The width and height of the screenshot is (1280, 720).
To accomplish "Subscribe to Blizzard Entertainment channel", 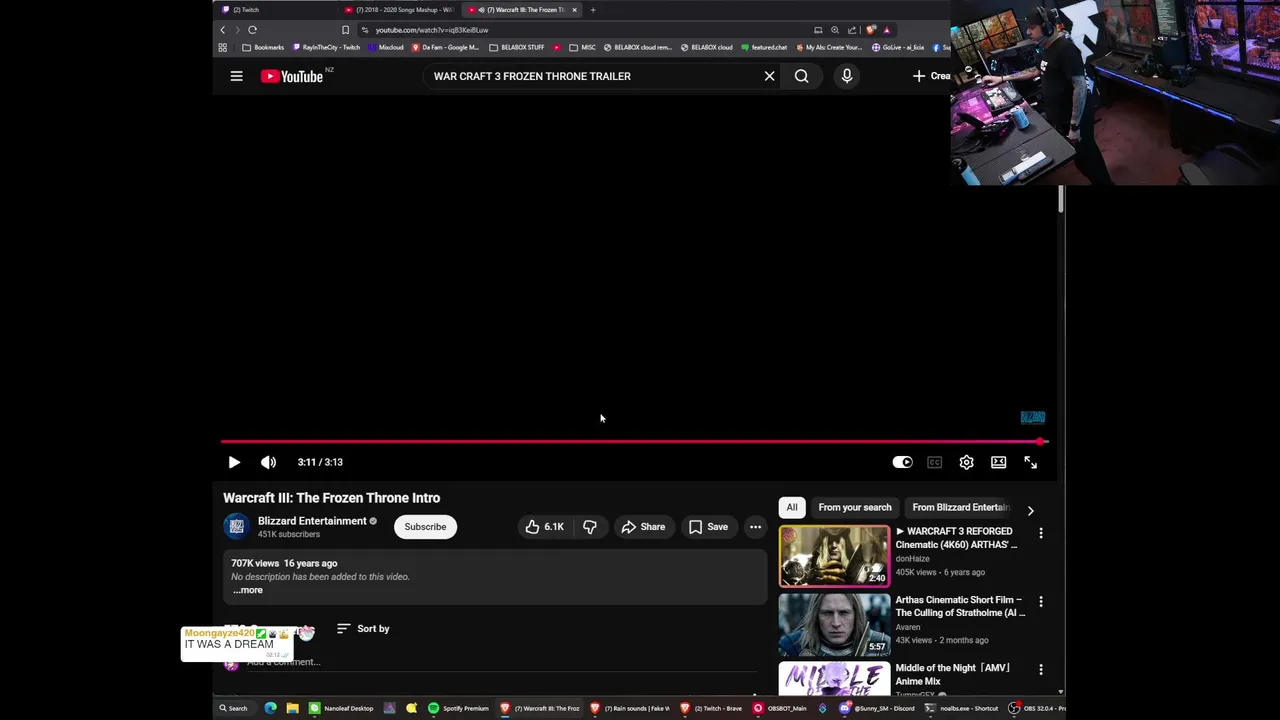I will (x=425, y=527).
